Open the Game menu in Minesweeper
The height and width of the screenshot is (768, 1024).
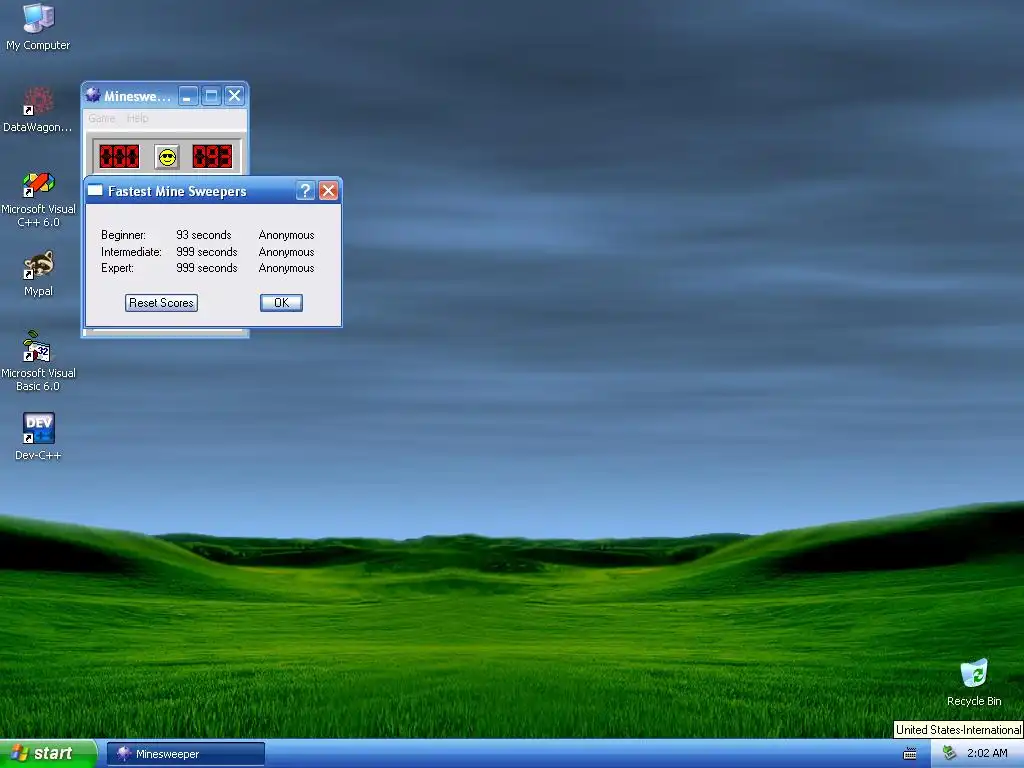click(102, 118)
